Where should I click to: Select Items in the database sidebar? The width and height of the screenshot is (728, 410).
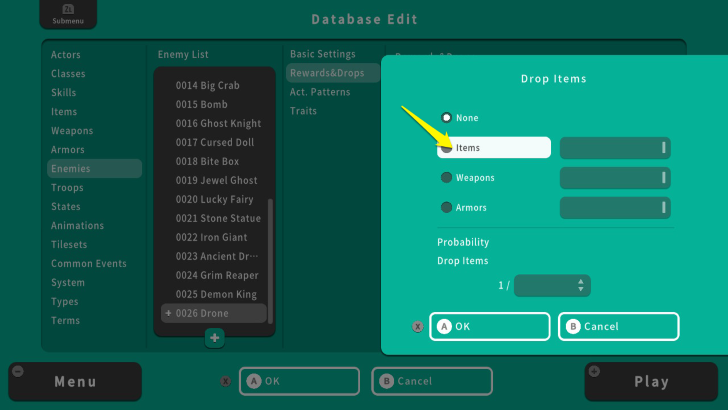coord(64,111)
